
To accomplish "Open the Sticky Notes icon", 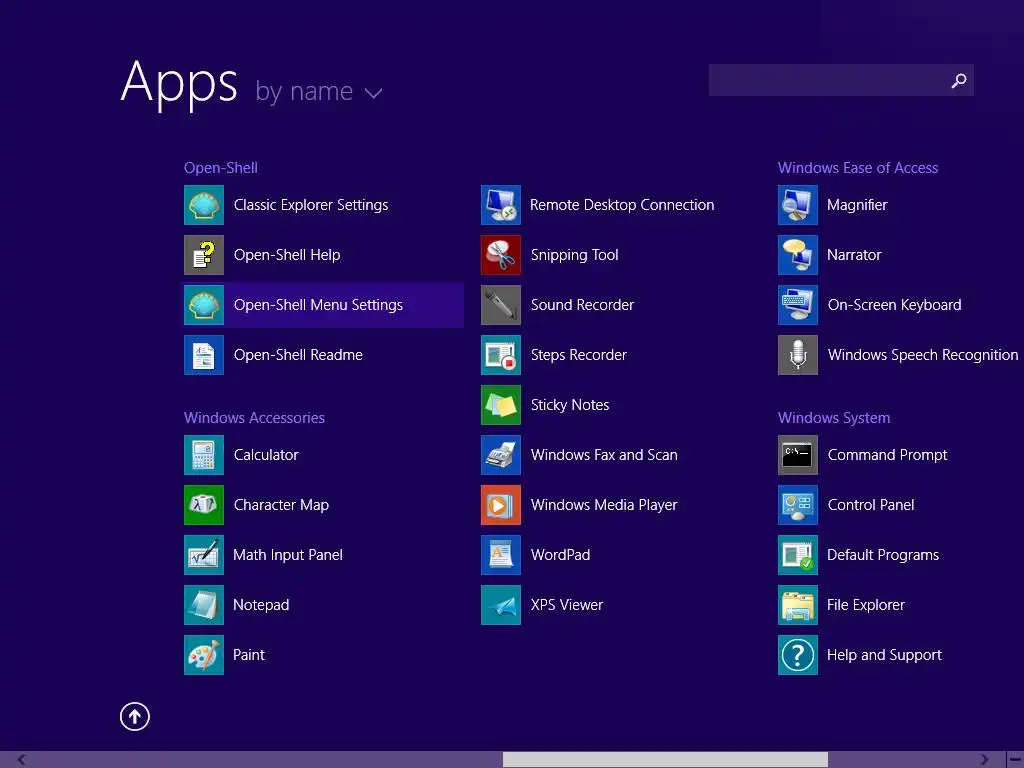I will [x=501, y=405].
